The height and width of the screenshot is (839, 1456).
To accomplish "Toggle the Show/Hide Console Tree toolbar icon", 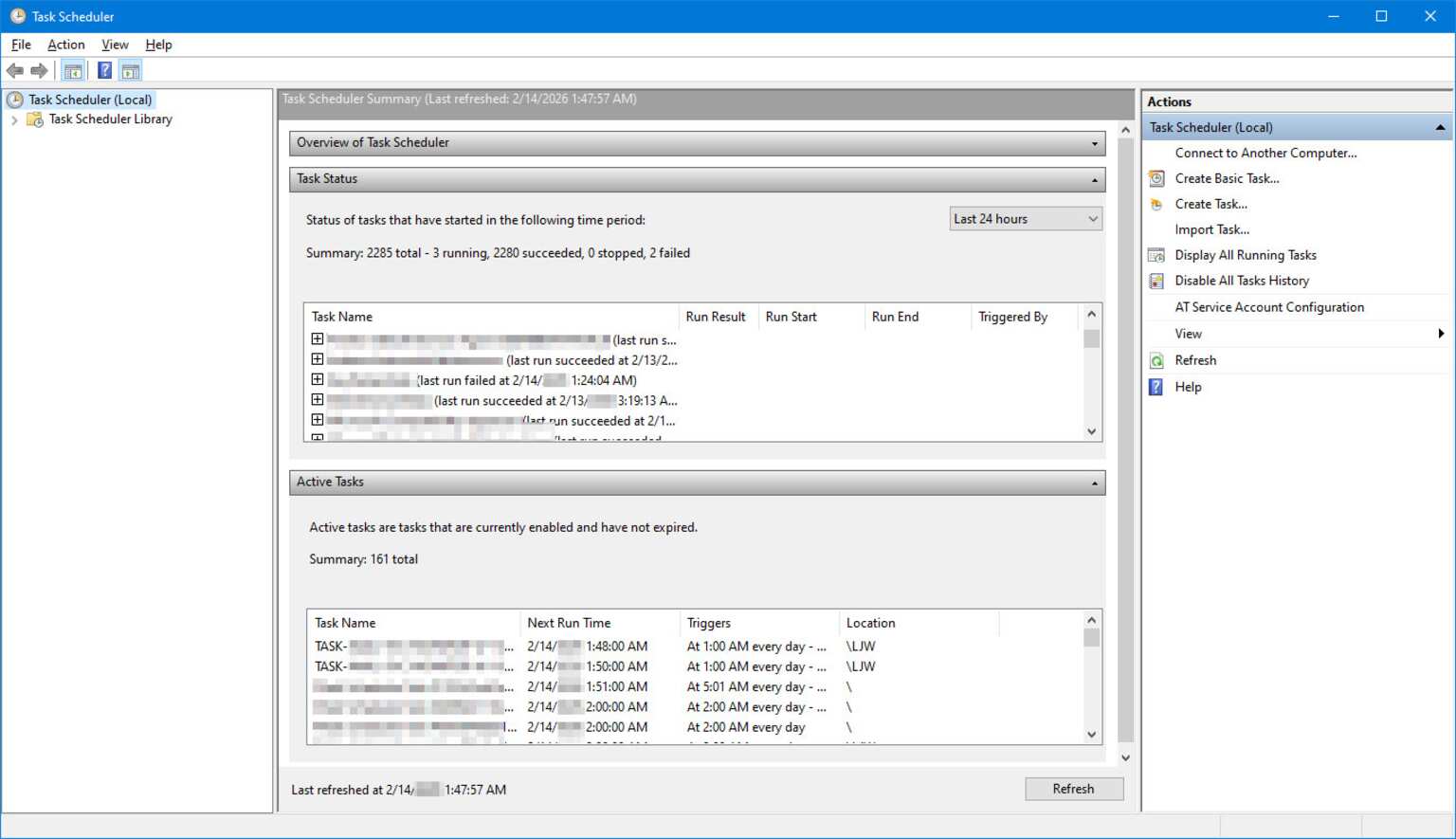I will (72, 69).
